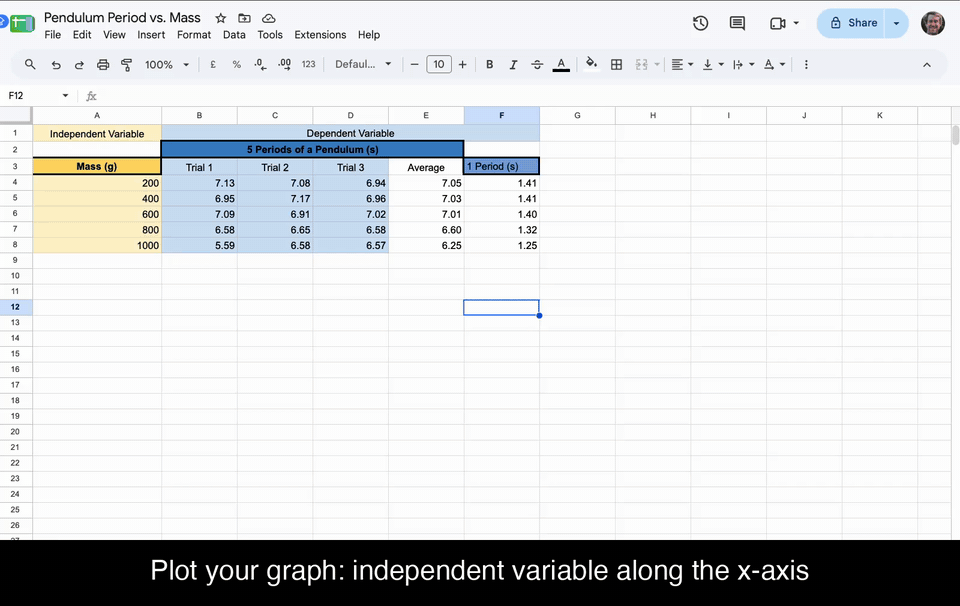Click the font size field showing 10
Image resolution: width=960 pixels, height=606 pixels.
tap(438, 64)
